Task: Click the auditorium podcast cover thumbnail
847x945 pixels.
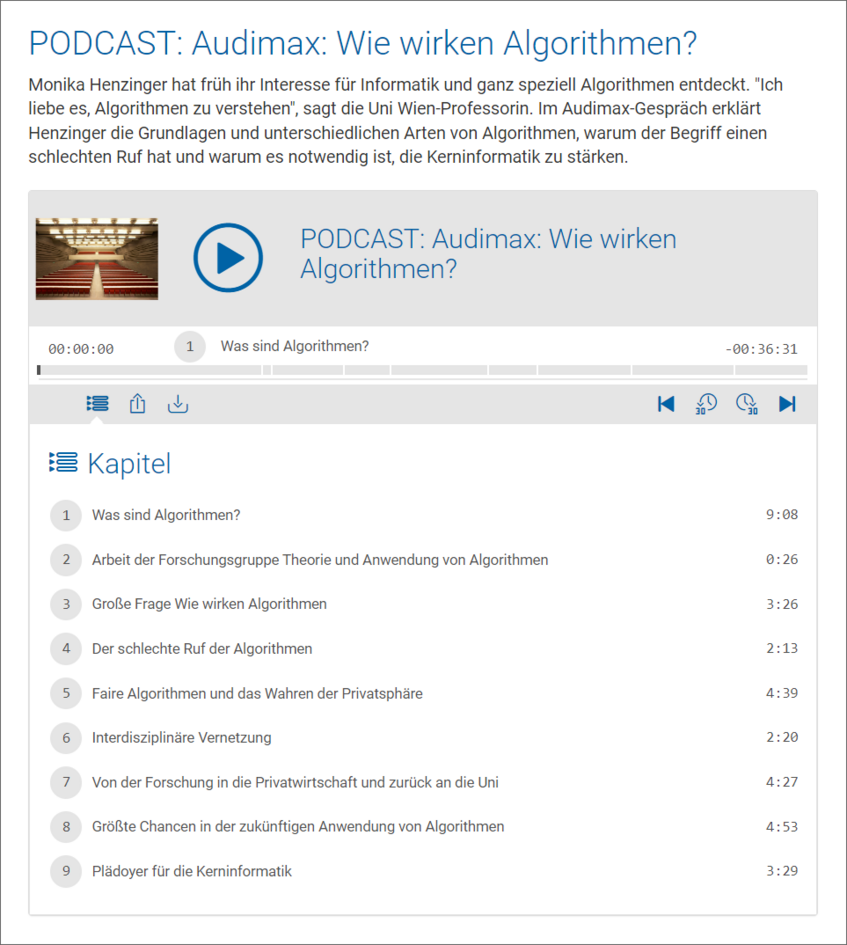Action: coord(97,259)
